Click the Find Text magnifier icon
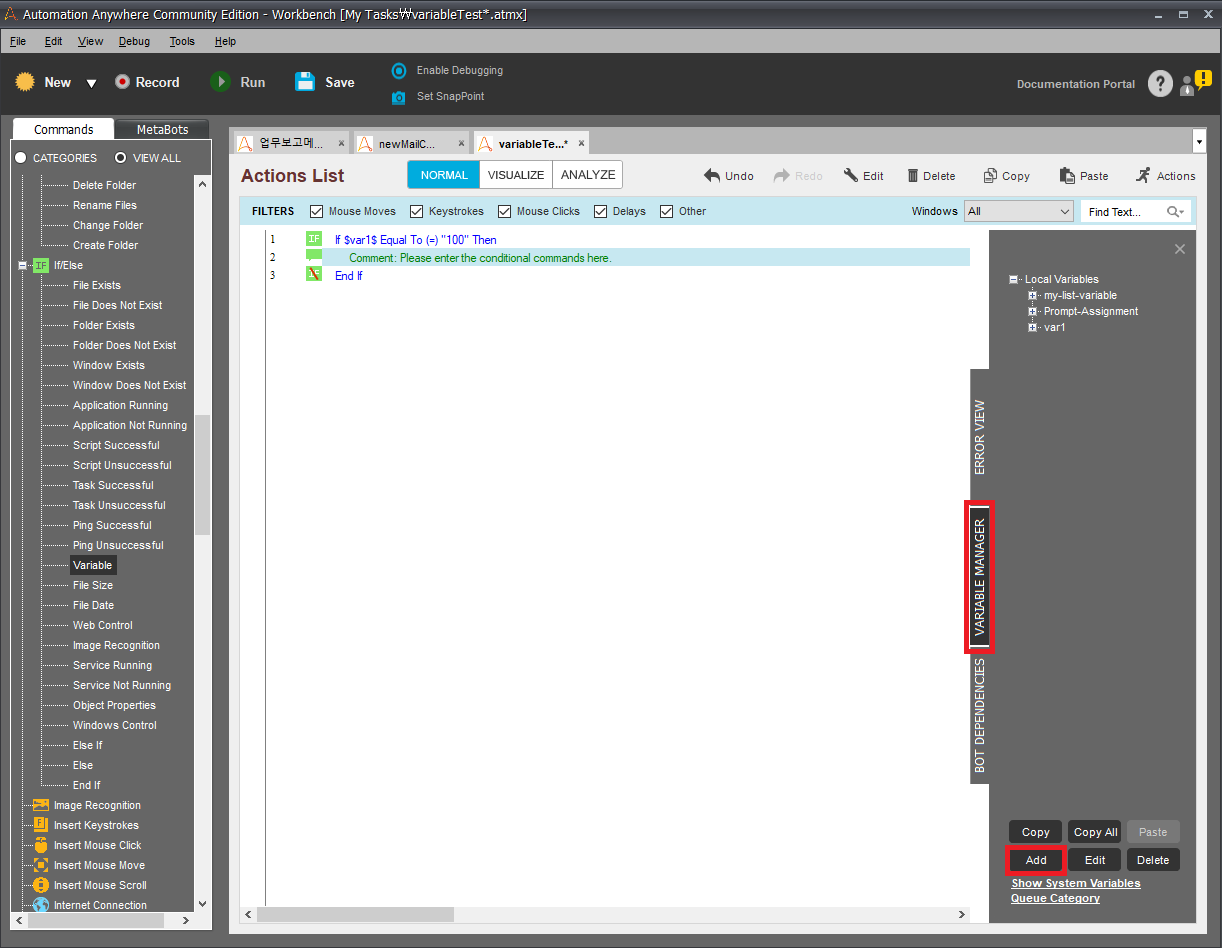 coord(1175,212)
